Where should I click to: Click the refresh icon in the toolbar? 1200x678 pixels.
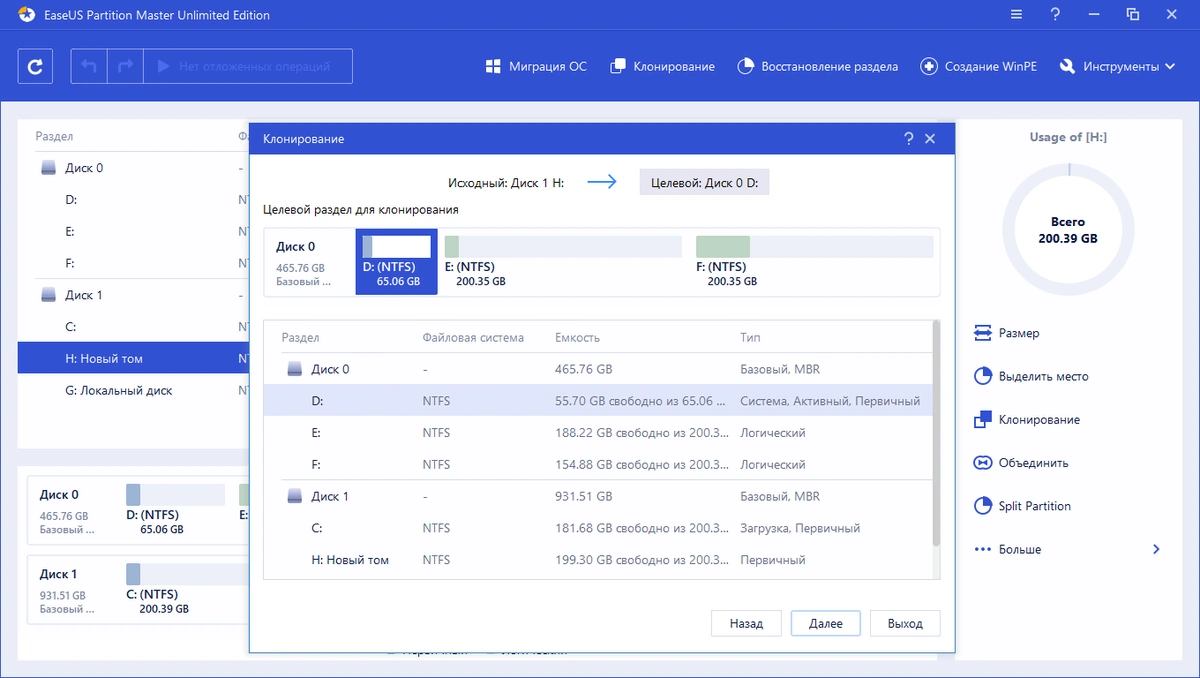(36, 66)
